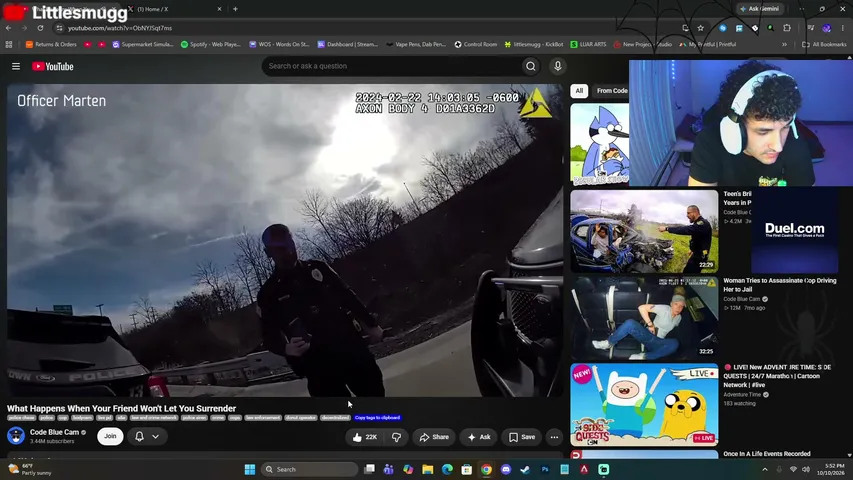This screenshot has height=480, width=853.
Task: Open Photoshop from taskbar
Action: pos(545,469)
